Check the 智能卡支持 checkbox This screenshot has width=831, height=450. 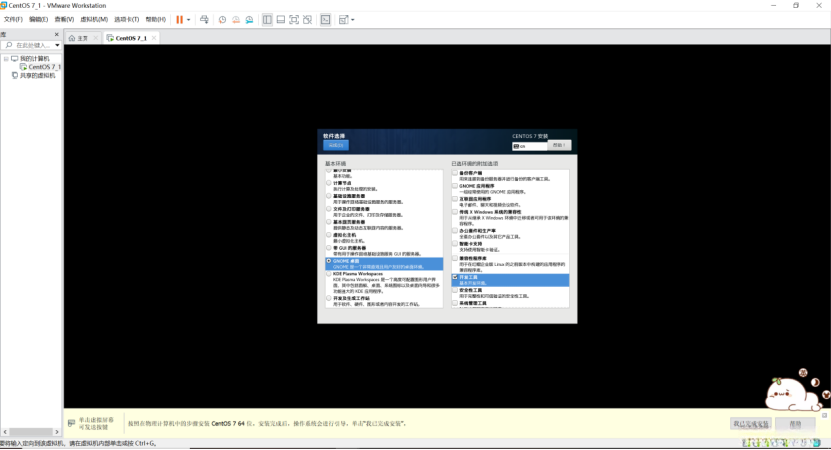point(455,244)
